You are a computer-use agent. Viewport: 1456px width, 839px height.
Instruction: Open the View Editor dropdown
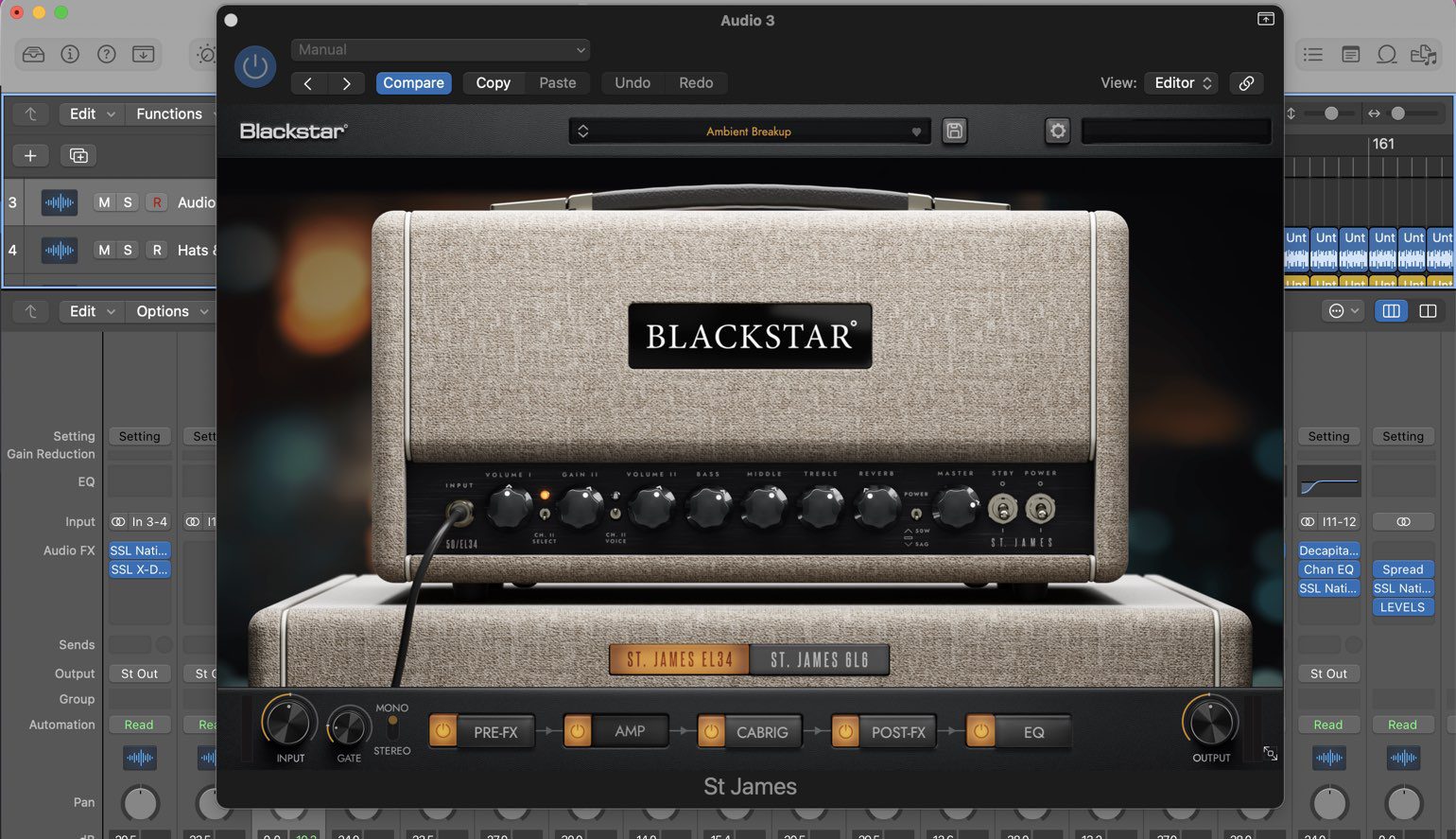[x=1180, y=83]
